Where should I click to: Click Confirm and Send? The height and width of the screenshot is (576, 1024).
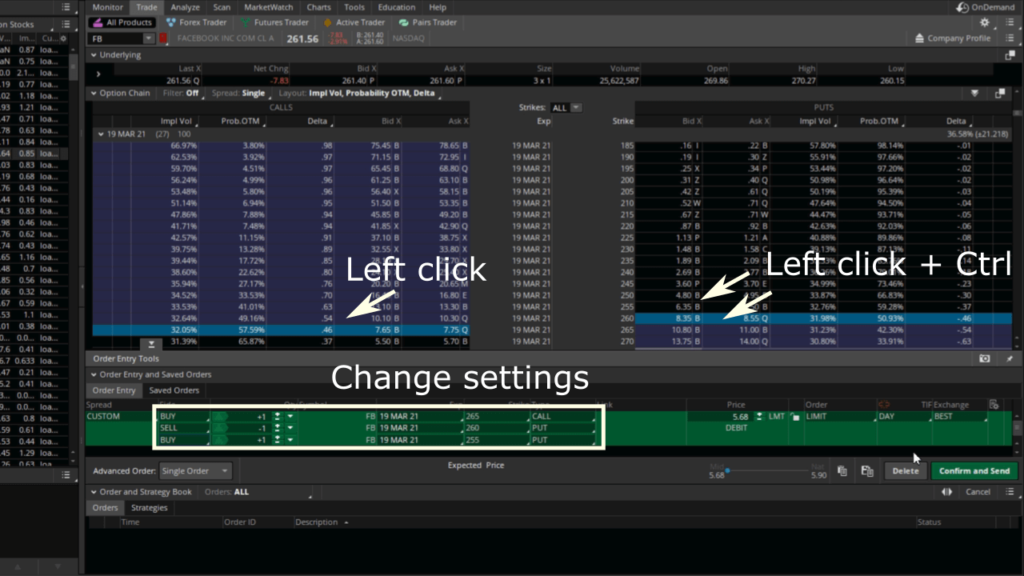974,471
